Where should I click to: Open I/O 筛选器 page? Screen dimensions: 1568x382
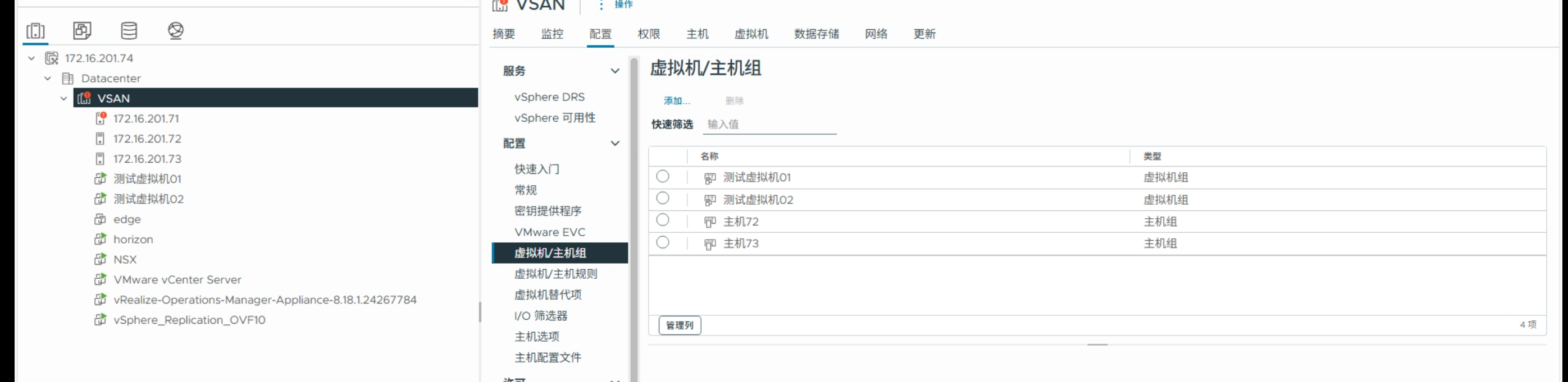click(x=540, y=316)
